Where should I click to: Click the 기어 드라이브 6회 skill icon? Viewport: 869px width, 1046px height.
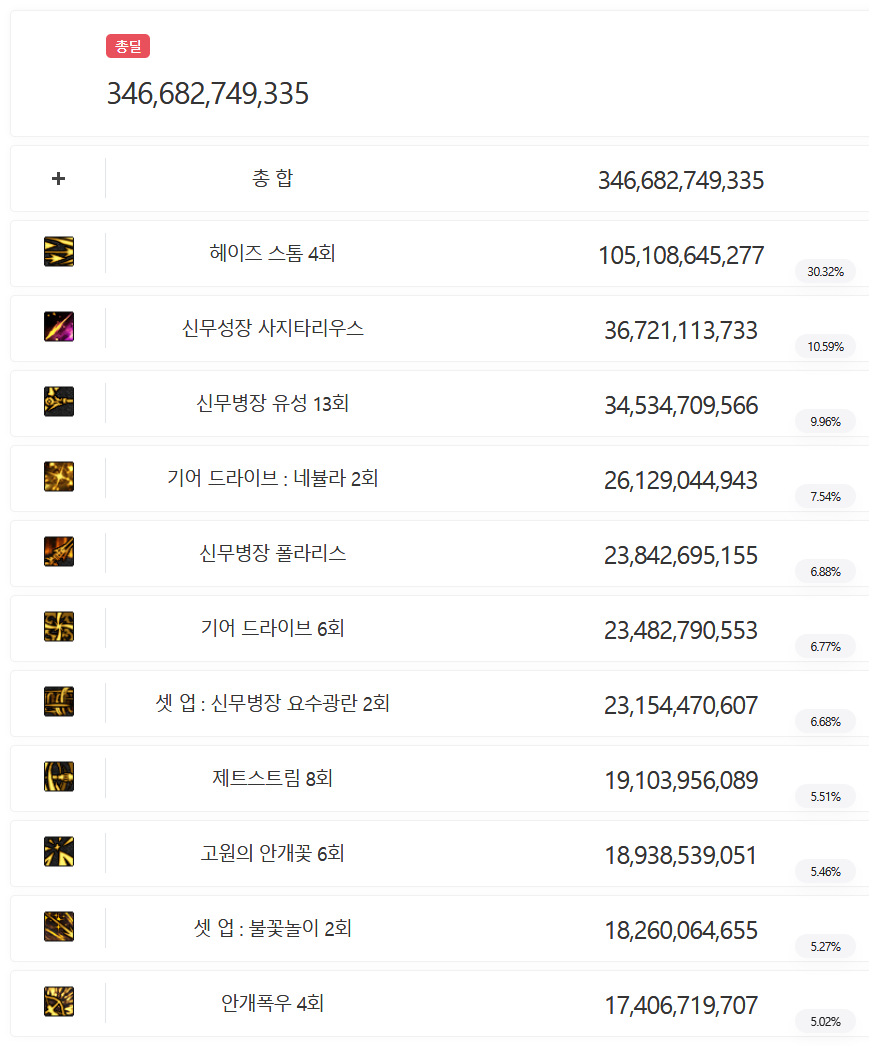click(x=59, y=627)
